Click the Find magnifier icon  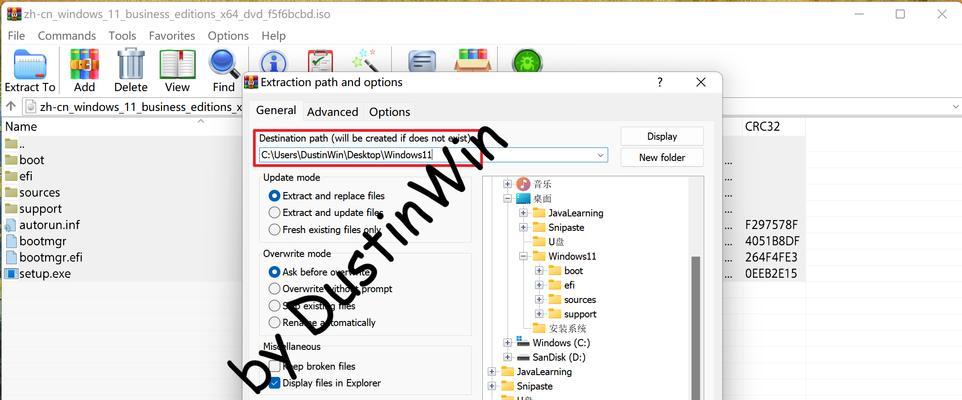[x=224, y=64]
